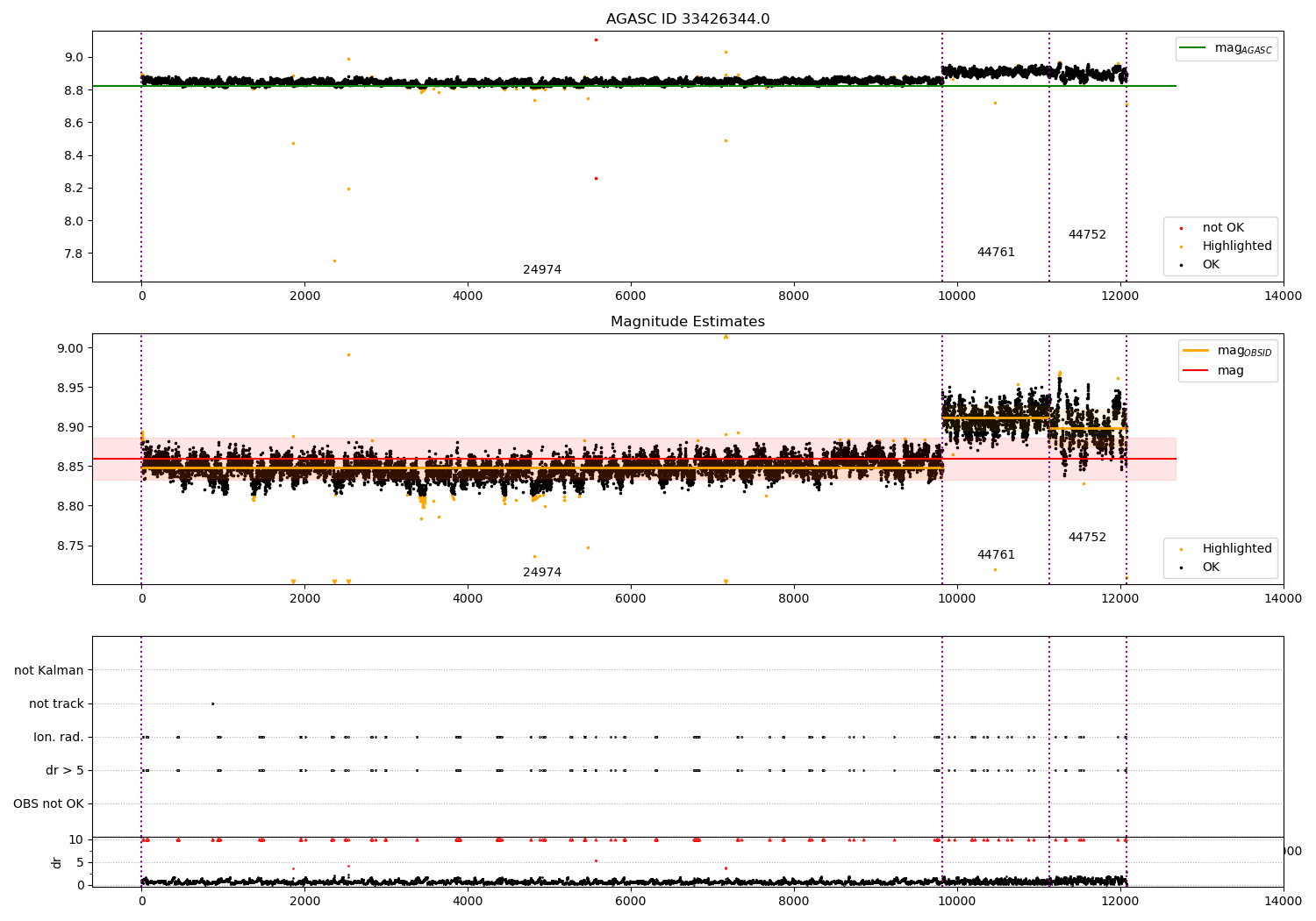This screenshot has width=1316, height=921.
Task: Click red not-OK point near 8.26 in top plot
Action: pos(596,178)
